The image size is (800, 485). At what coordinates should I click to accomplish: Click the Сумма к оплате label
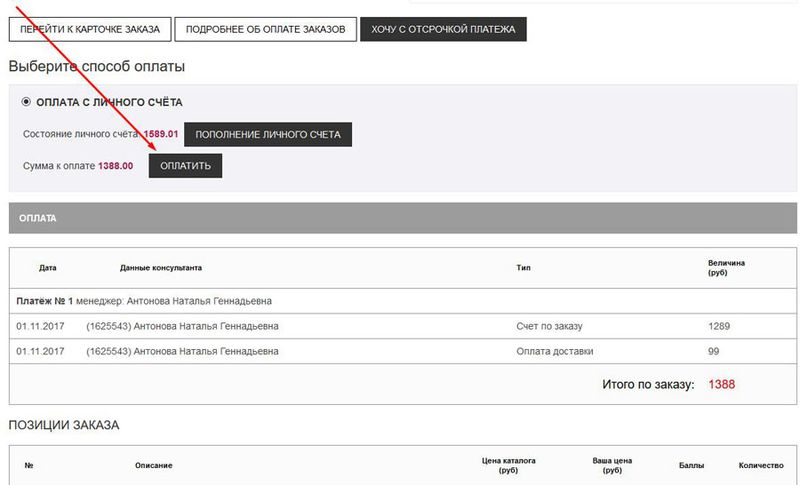click(x=59, y=166)
